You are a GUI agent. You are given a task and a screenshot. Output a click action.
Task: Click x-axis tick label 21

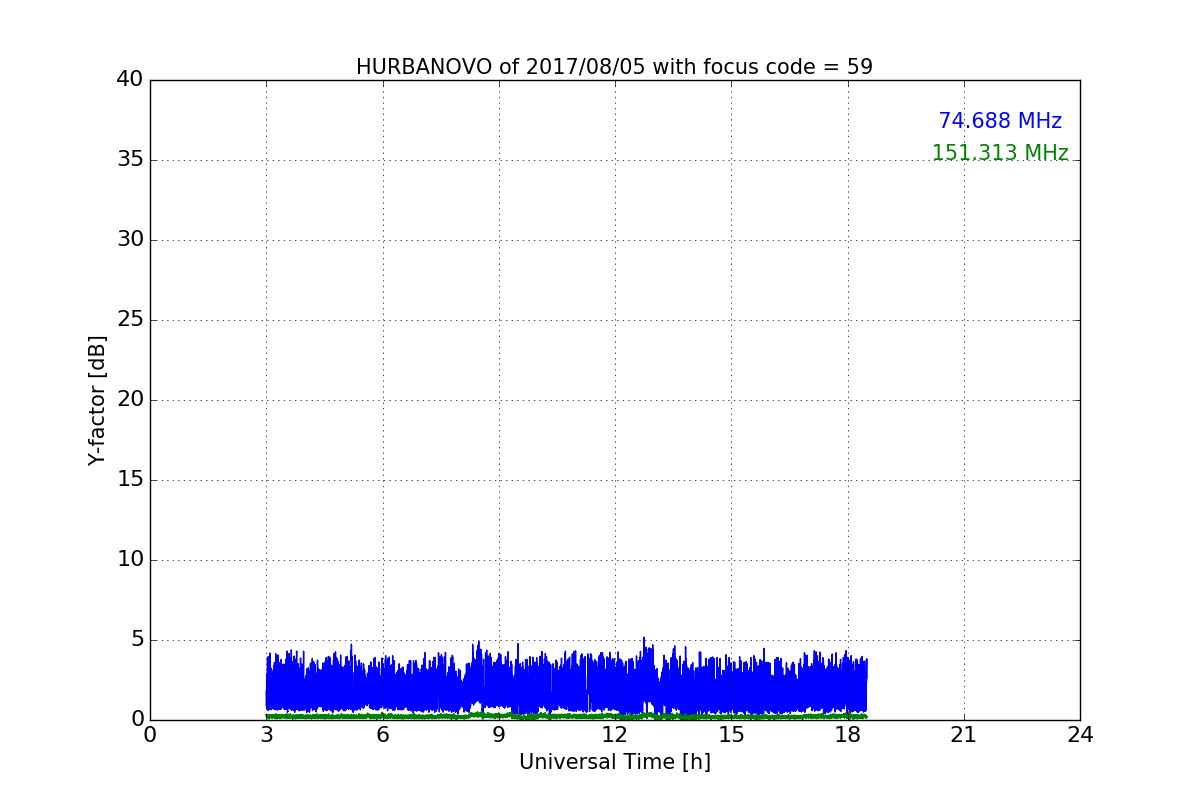pos(964,735)
